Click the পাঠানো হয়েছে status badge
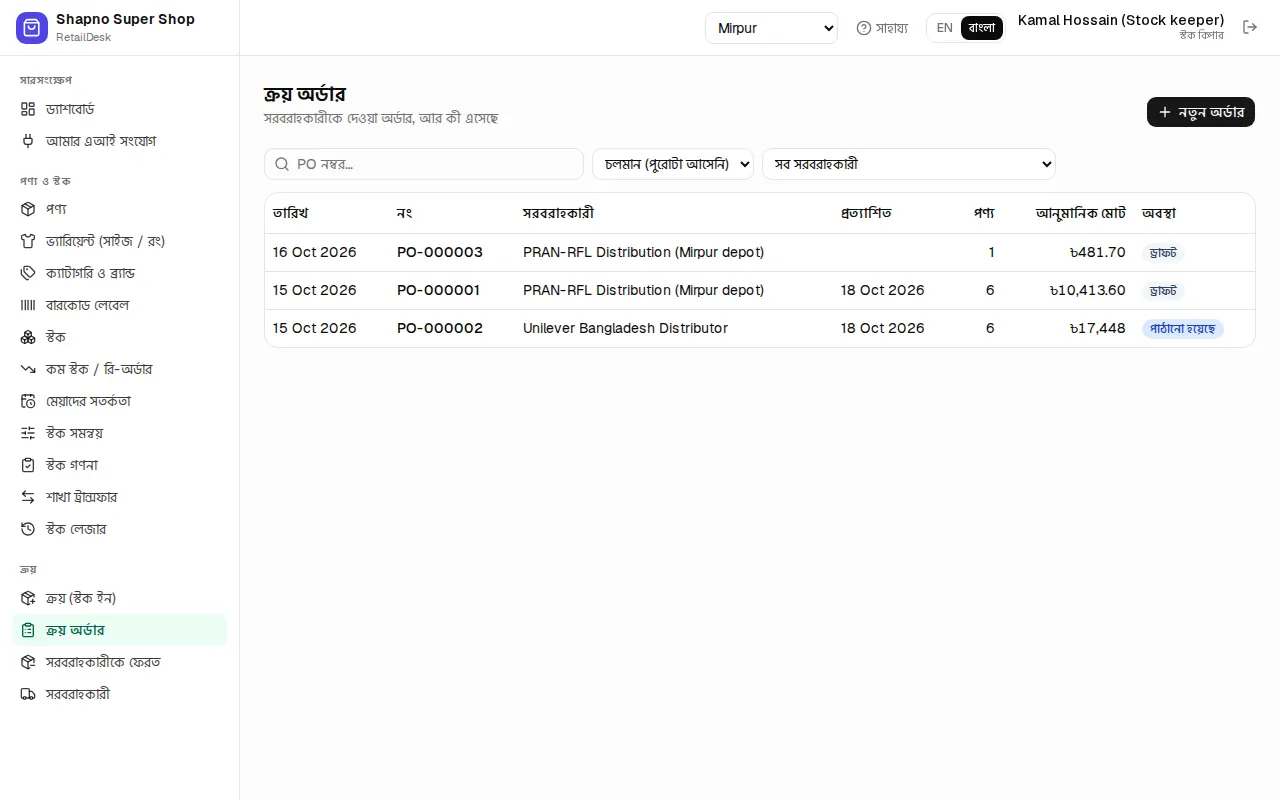1280x800 pixels. click(x=1183, y=329)
